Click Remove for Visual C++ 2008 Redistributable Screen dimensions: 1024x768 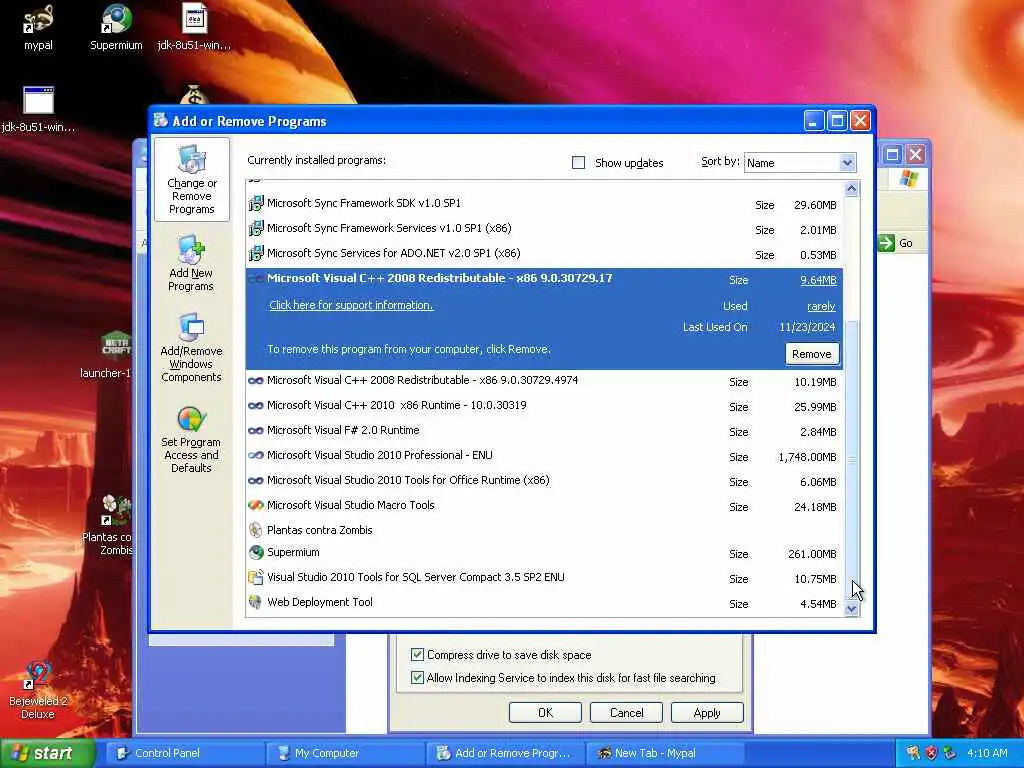tap(812, 354)
